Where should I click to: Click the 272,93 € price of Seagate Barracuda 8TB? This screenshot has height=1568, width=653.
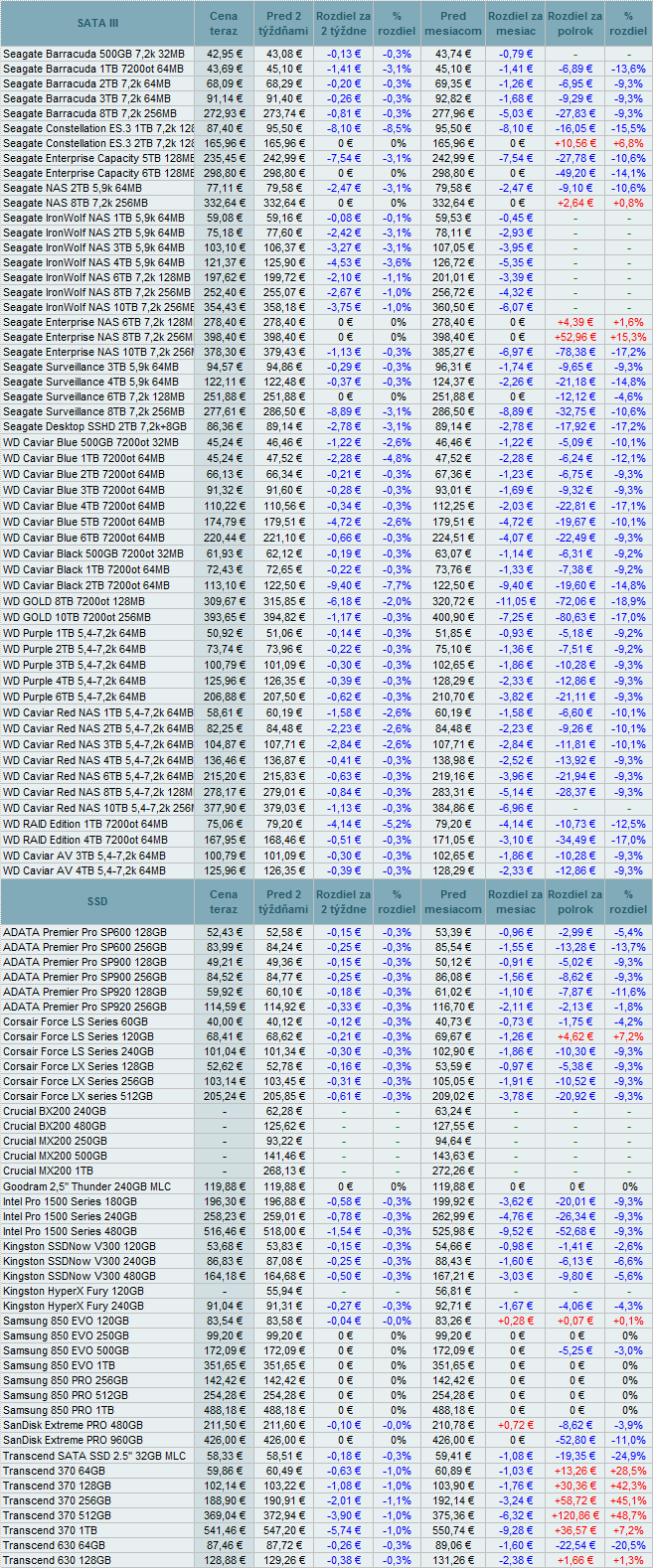click(223, 112)
